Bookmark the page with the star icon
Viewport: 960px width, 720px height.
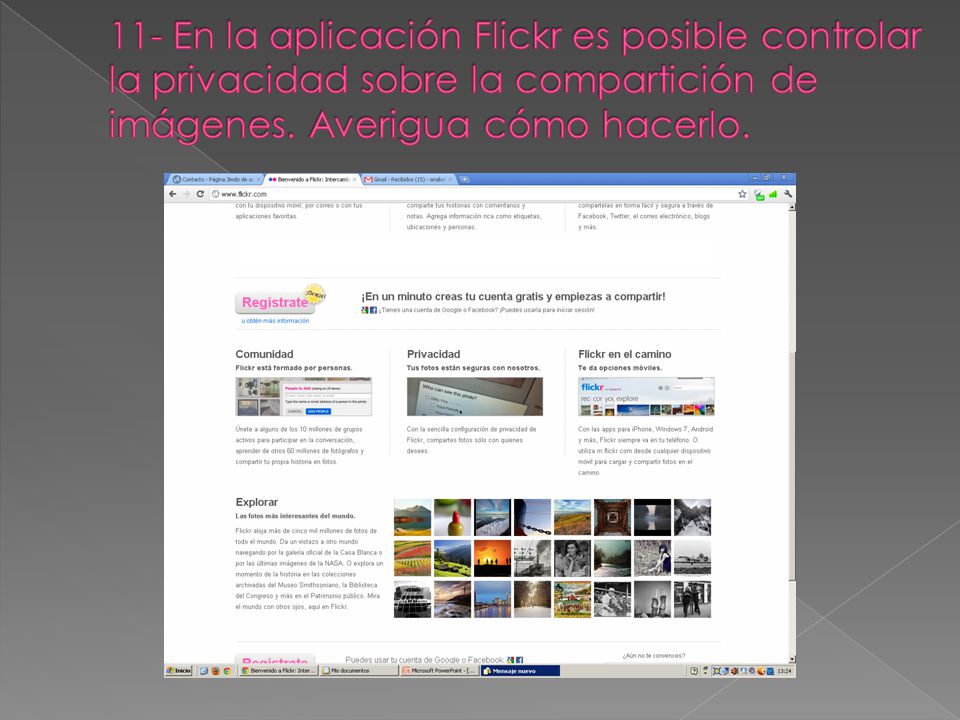[742, 194]
